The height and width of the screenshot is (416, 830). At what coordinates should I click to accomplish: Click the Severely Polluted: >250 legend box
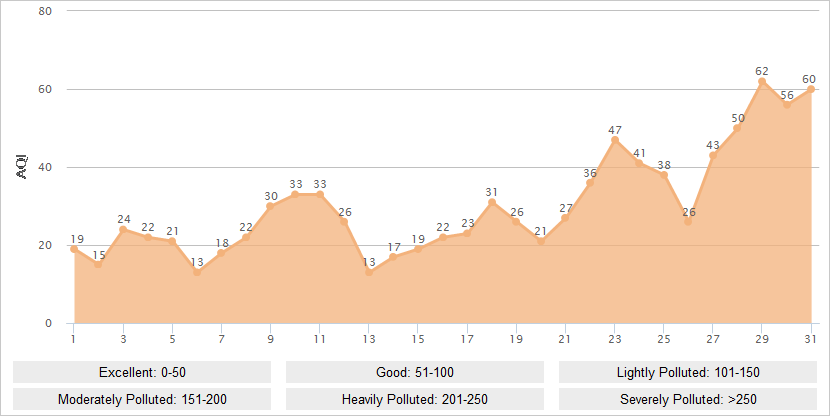tap(688, 399)
